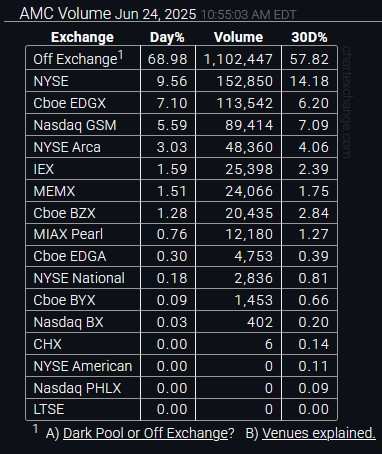Select the Nasdaq PHLX row
Screen dimensions: 382x454
click(182, 388)
